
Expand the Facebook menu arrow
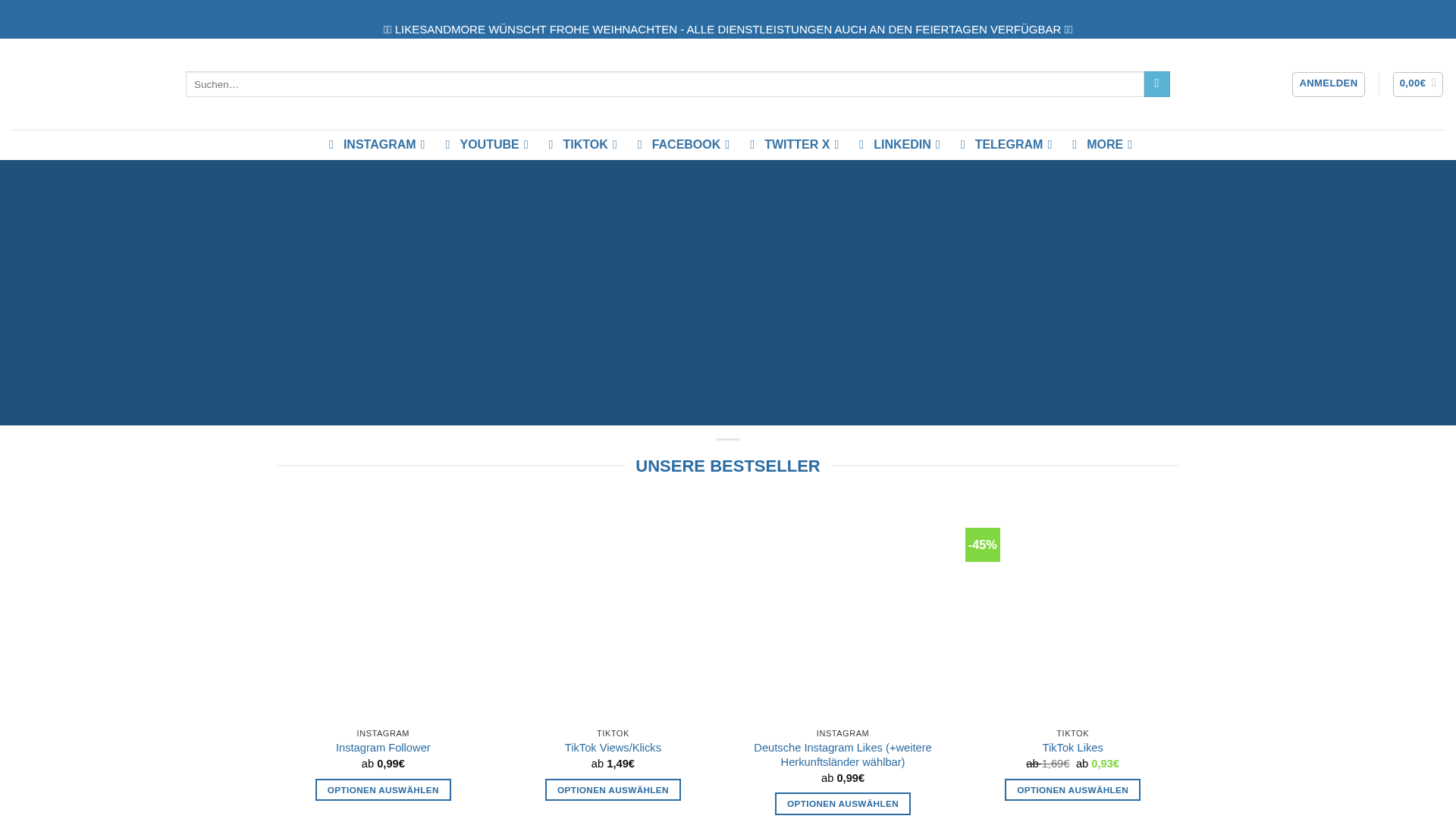click(727, 145)
